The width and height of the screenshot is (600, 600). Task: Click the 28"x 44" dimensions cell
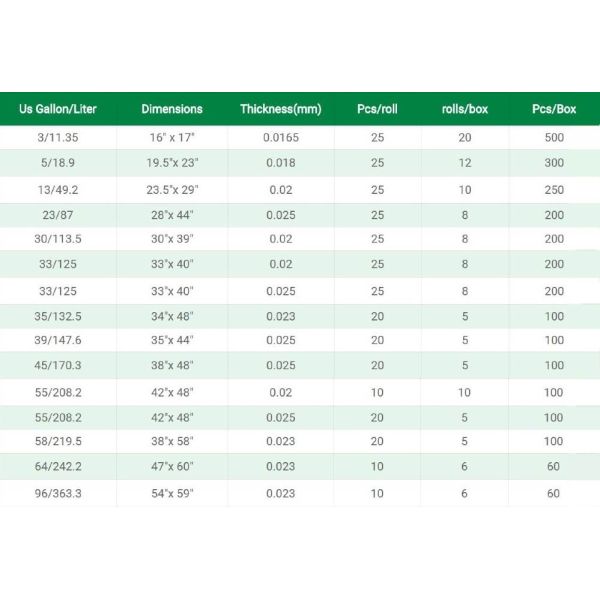coord(172,215)
